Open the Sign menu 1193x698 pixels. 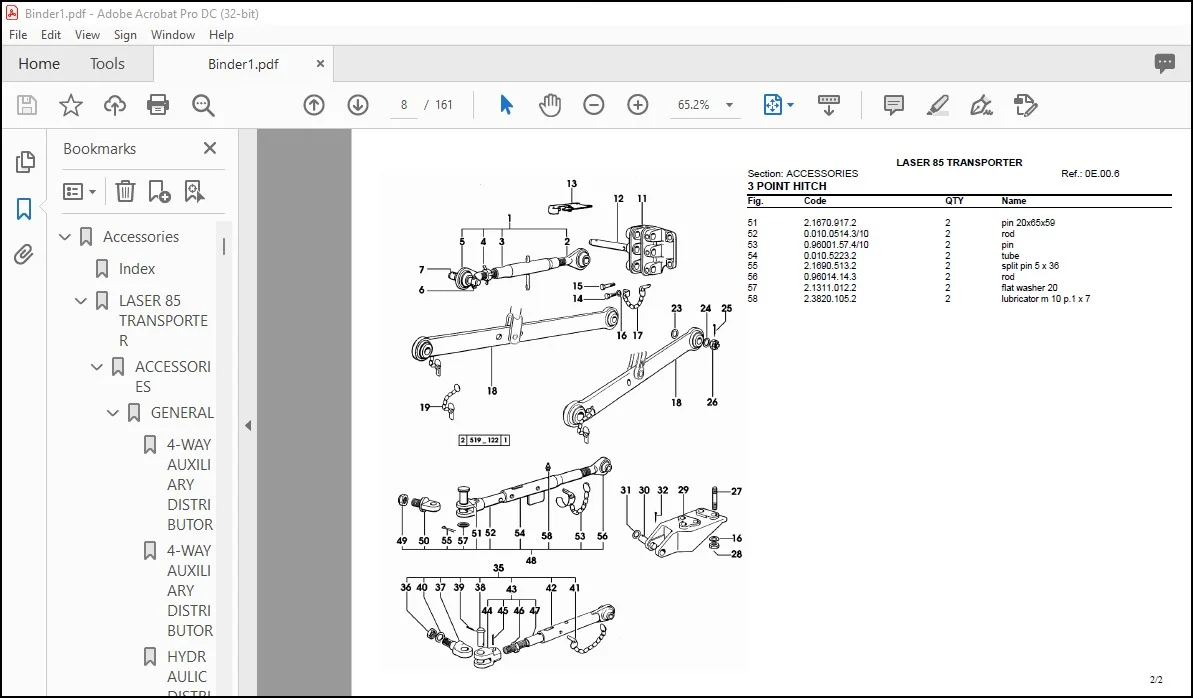point(125,35)
